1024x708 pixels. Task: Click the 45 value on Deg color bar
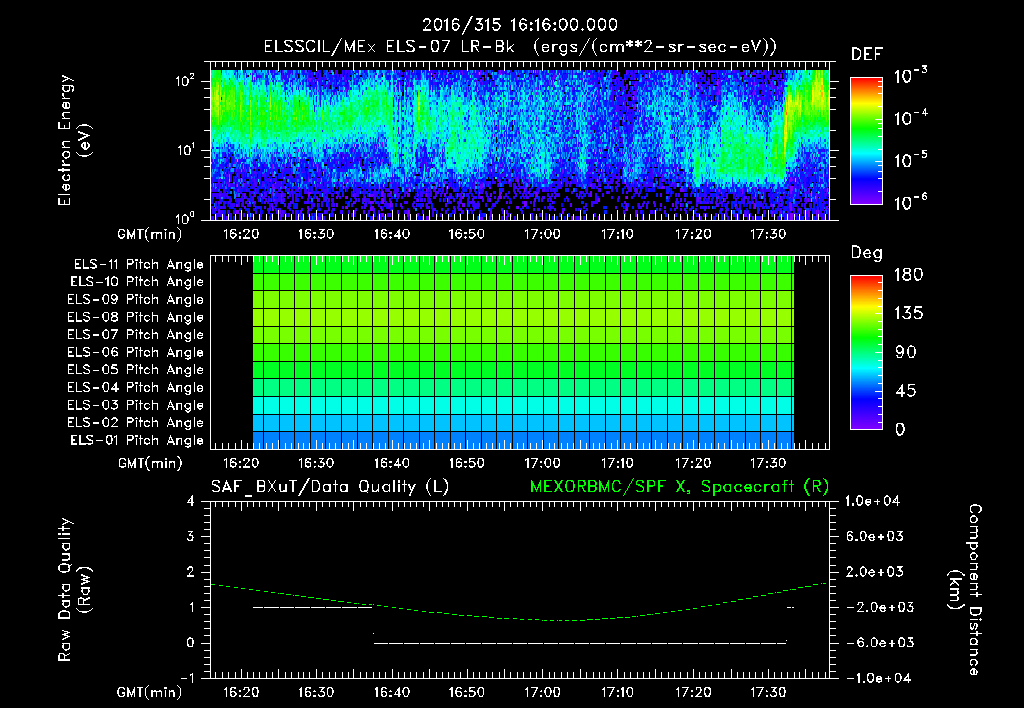(906, 391)
